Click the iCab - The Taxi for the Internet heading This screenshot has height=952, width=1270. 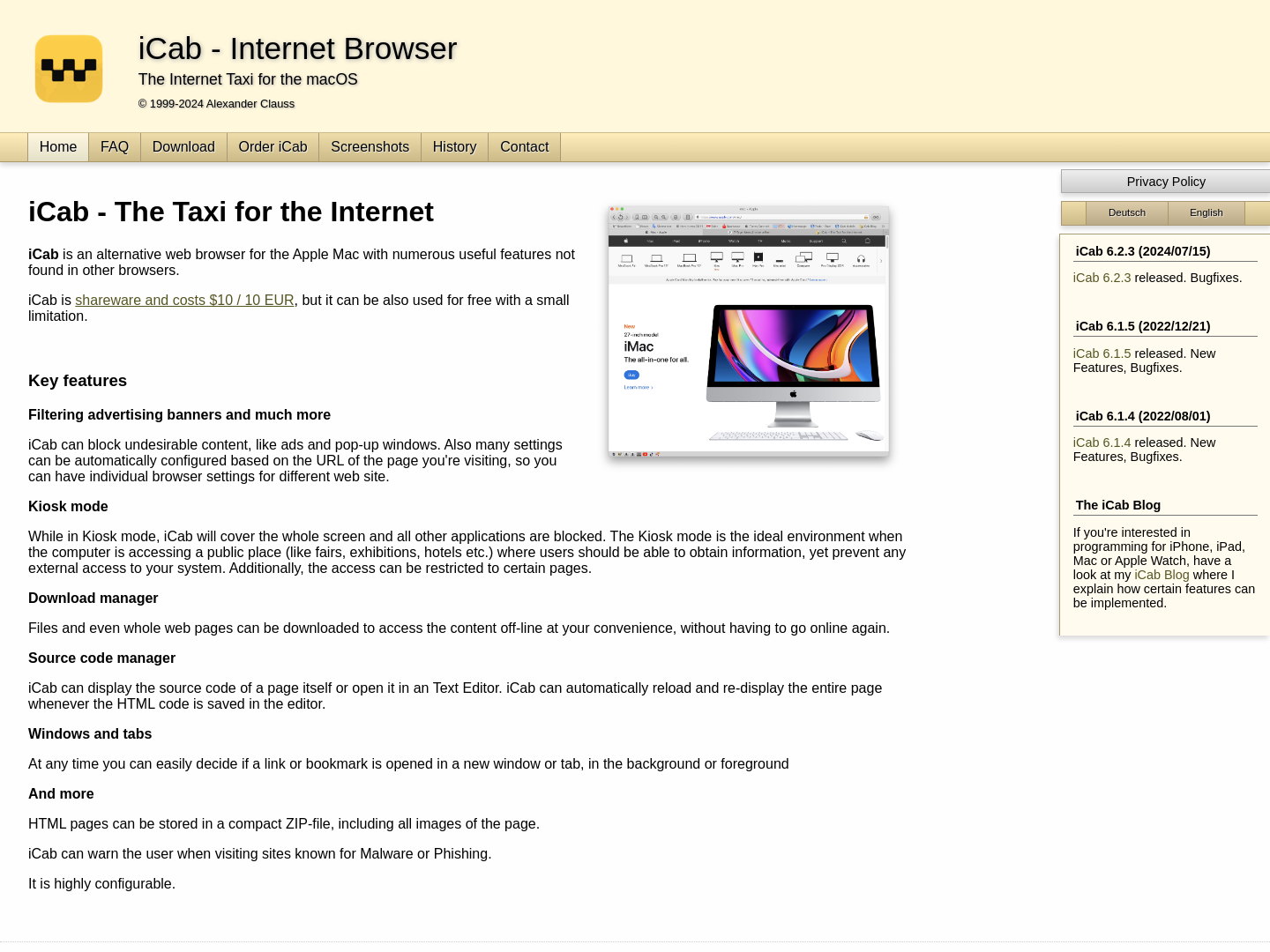tap(231, 212)
